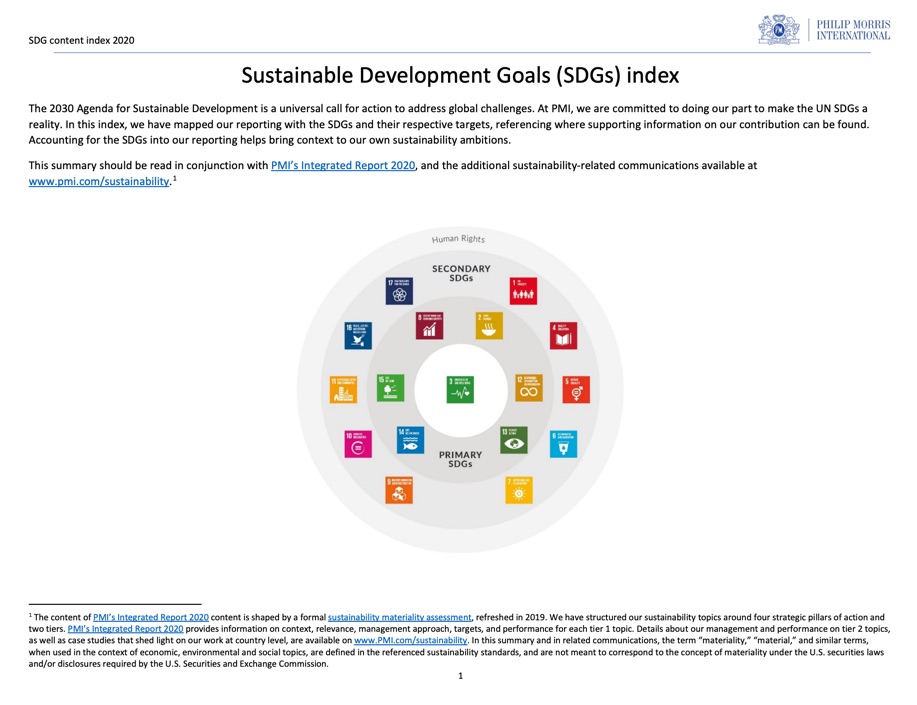Screen dimensions: 917x705
Task: Click the Philip Morris International crest logo
Action: click(779, 29)
